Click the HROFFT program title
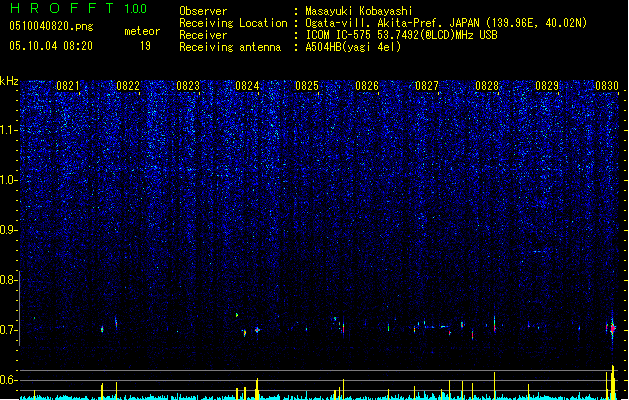Image resolution: width=629 pixels, height=400 pixels. coord(62,8)
